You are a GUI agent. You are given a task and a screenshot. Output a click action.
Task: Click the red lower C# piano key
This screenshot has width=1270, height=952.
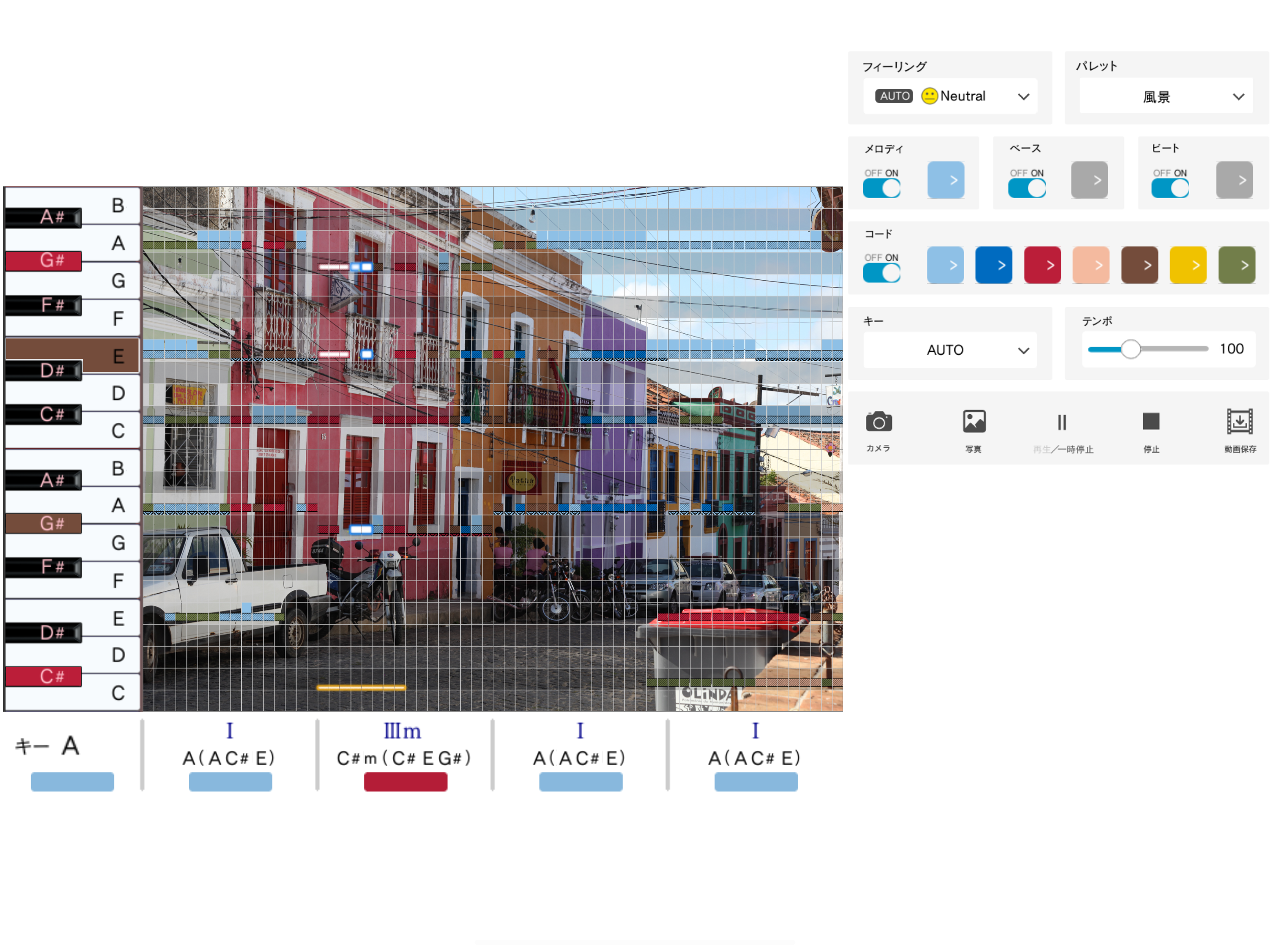(44, 676)
